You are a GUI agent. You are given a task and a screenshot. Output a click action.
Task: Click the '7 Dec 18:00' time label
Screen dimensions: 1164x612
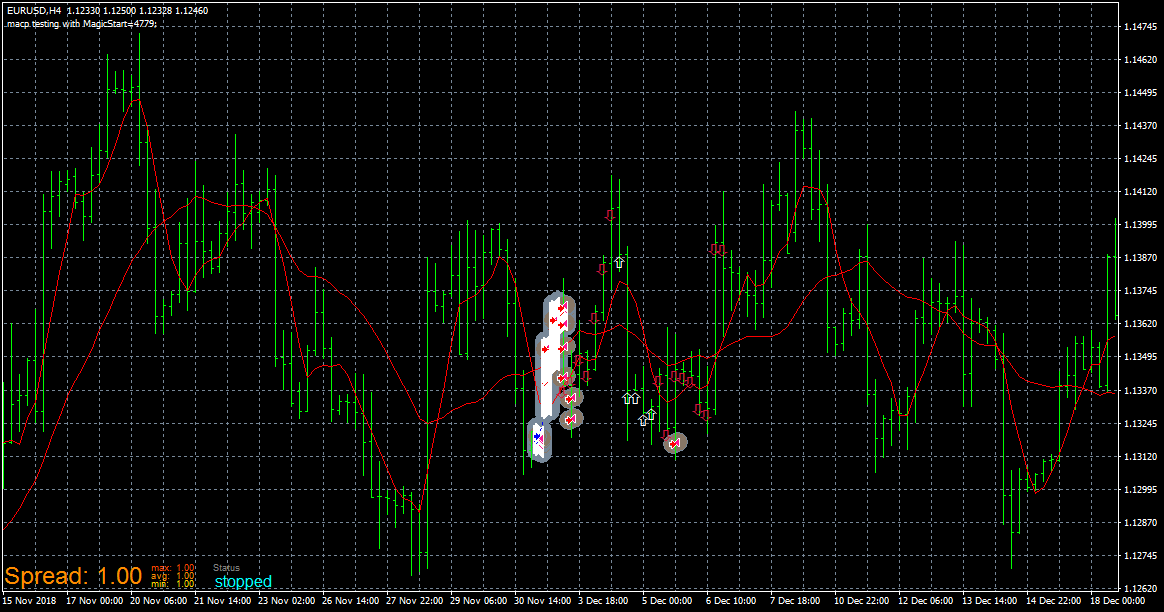tap(795, 600)
